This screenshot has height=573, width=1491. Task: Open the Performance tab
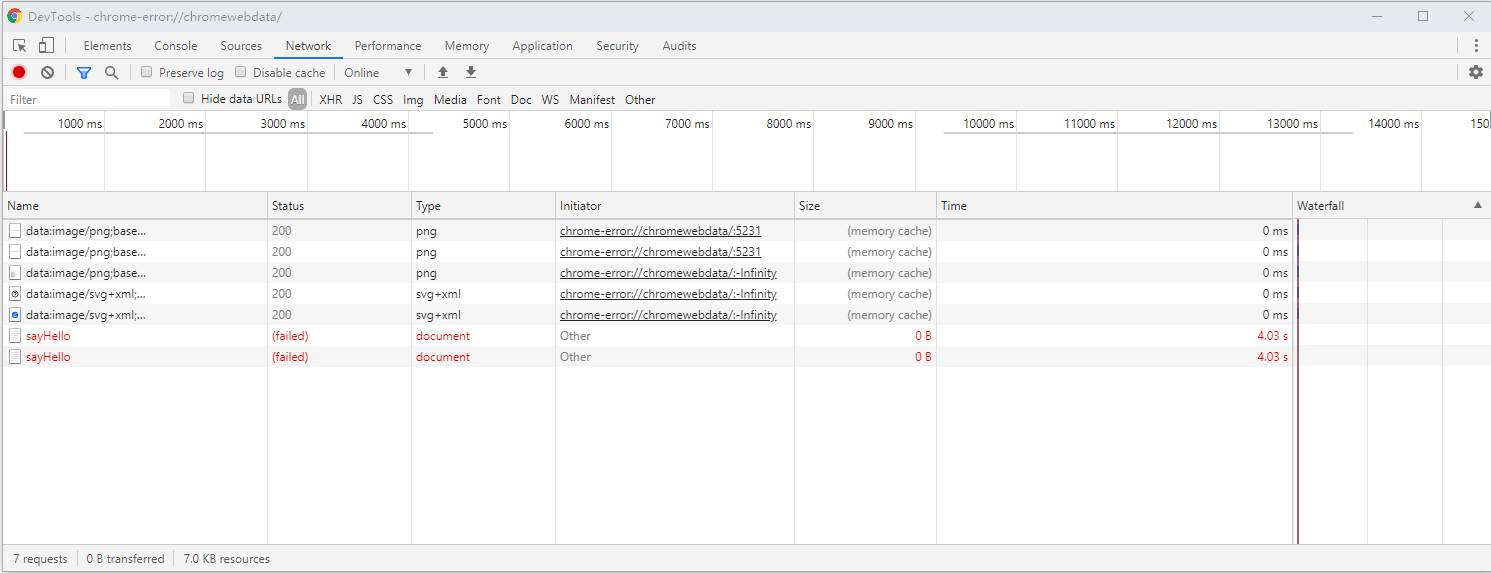pos(388,46)
